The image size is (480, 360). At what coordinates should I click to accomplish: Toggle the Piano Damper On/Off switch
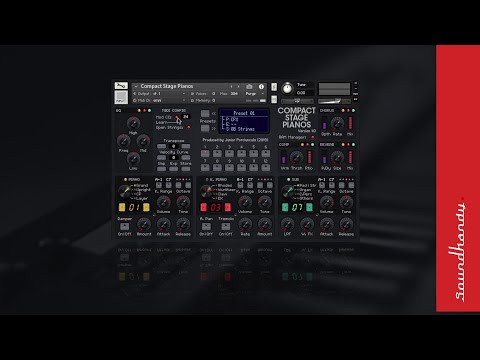tap(124, 227)
